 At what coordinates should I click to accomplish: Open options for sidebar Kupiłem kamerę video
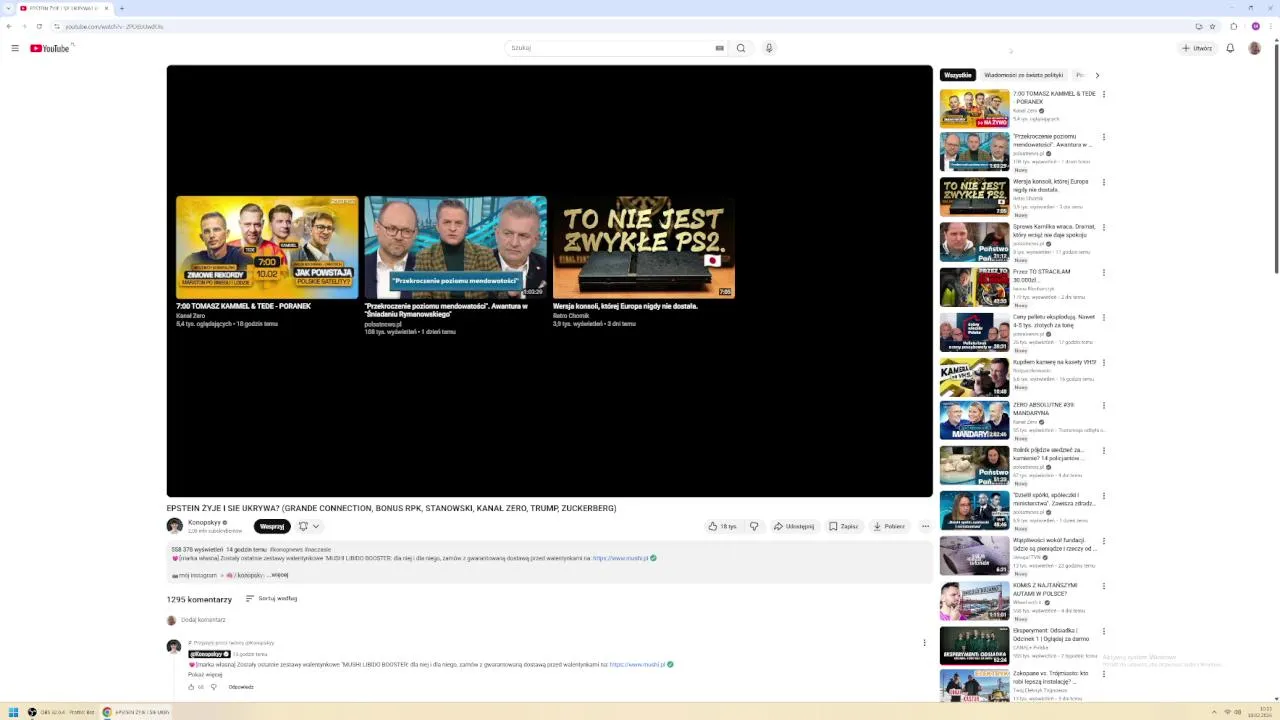coord(1104,362)
